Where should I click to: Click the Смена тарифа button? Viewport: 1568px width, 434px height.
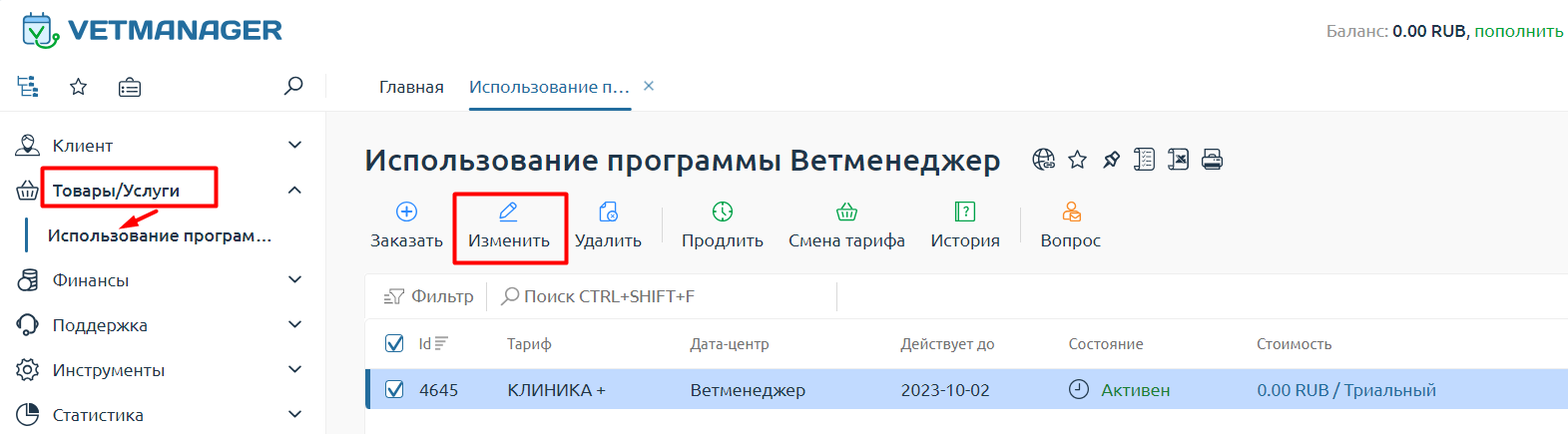tap(846, 225)
